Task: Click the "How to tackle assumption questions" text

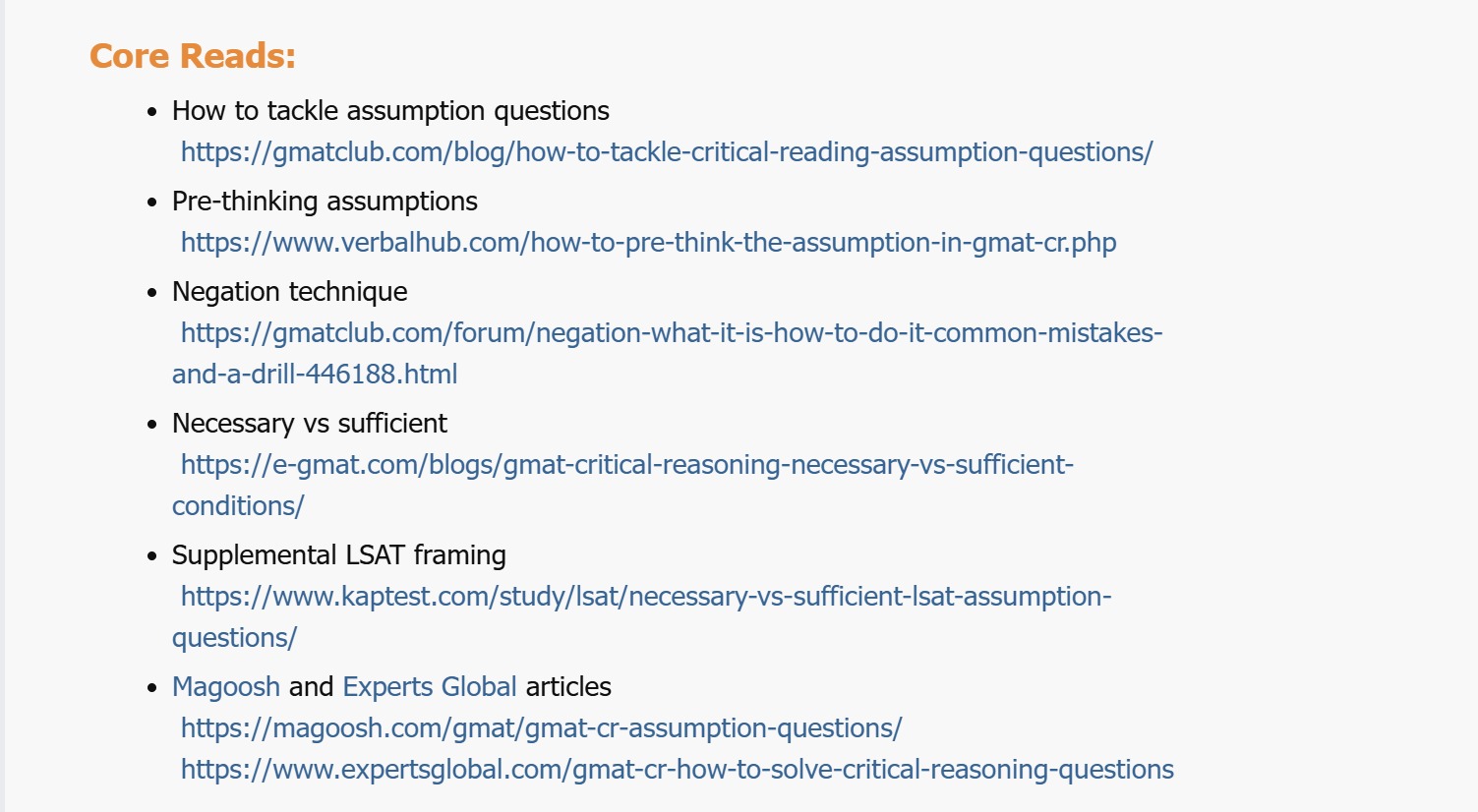Action: [390, 111]
